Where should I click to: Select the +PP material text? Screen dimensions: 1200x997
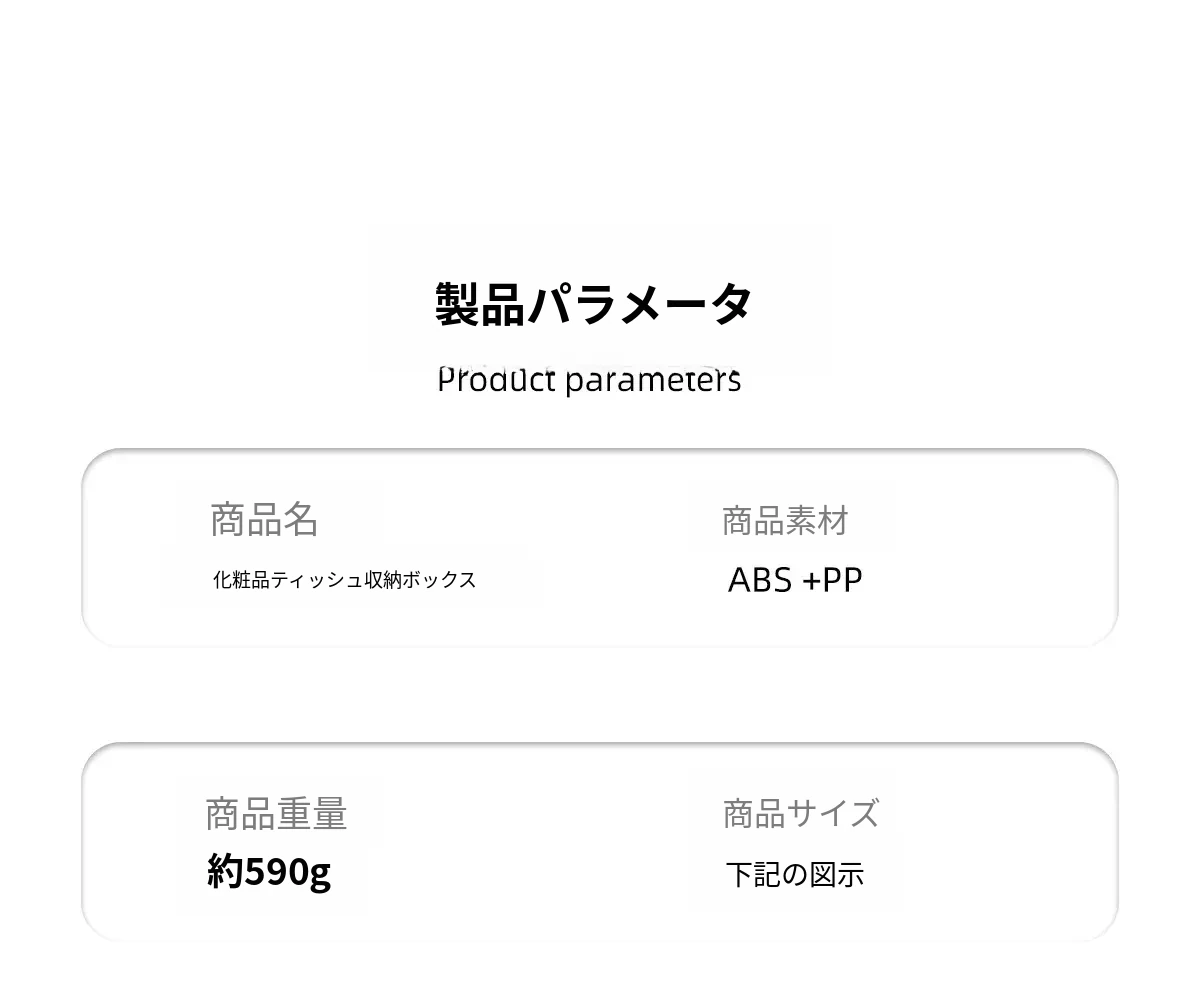[832, 580]
